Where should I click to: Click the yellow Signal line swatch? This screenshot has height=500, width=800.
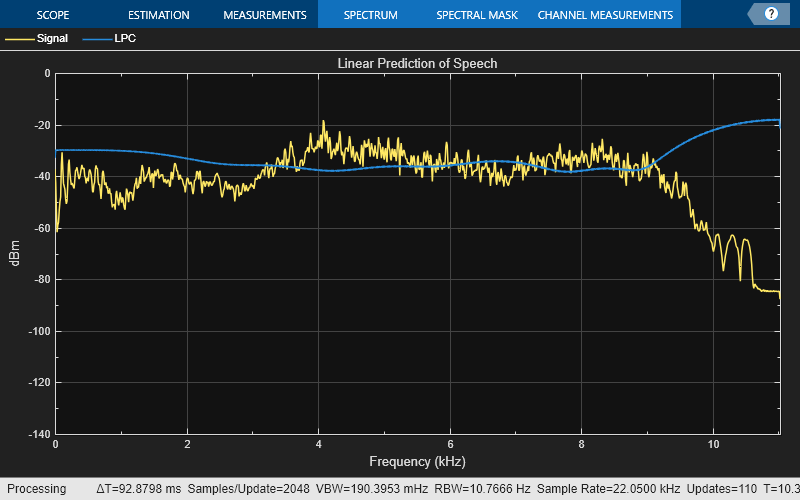(19, 39)
